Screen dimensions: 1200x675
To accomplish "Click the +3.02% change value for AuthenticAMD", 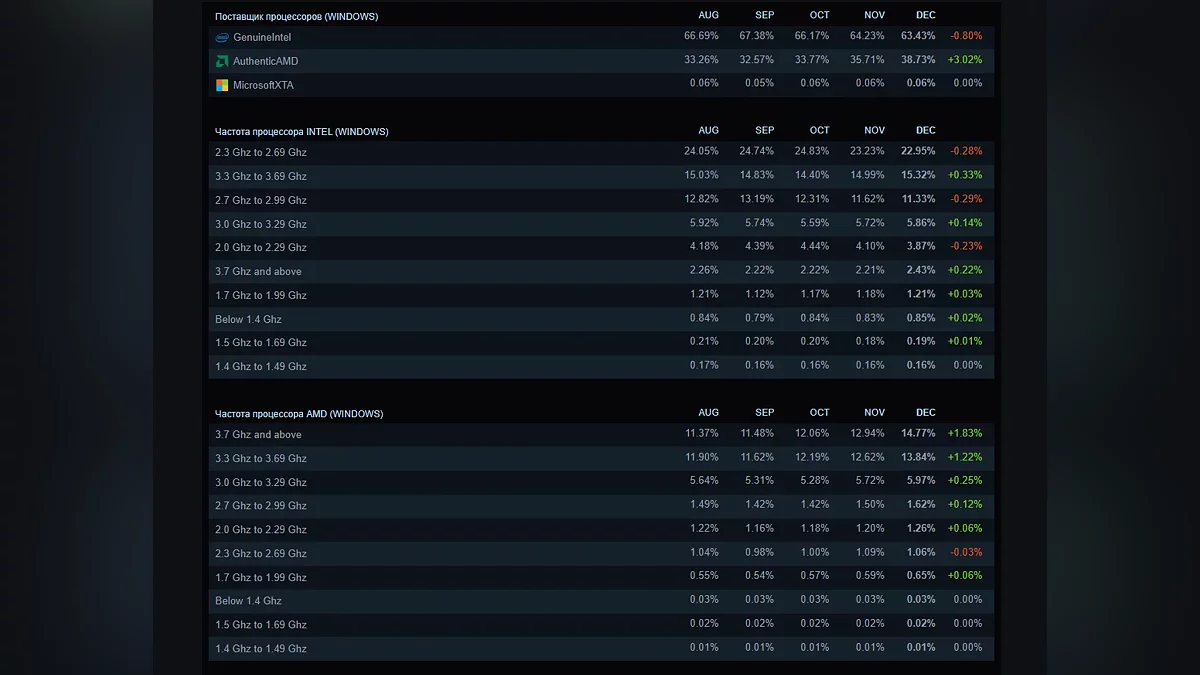I will pyautogui.click(x=965, y=60).
